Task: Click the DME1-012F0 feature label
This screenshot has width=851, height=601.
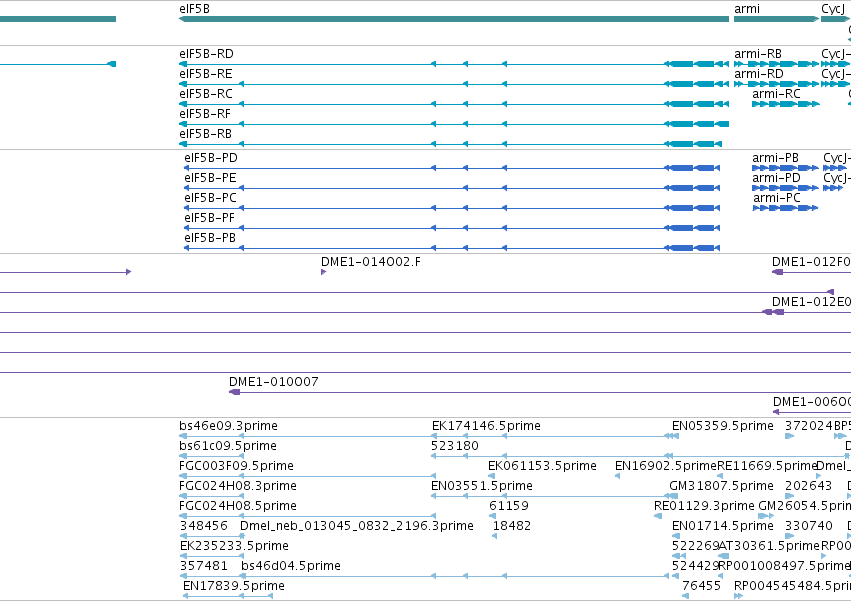Action: coord(811,262)
